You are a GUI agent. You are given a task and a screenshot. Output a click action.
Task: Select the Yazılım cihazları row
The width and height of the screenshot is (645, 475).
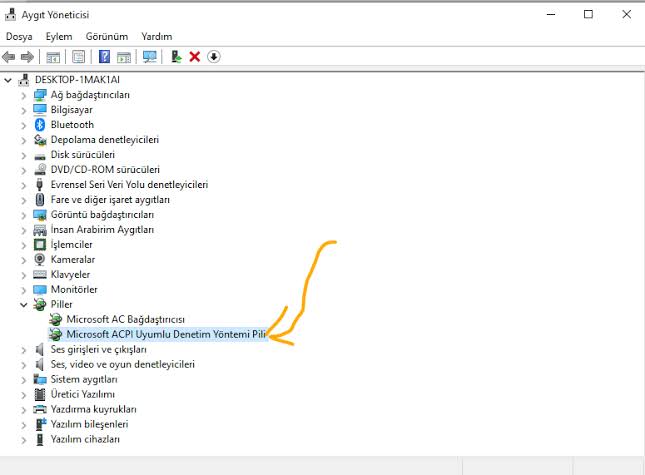click(x=85, y=439)
